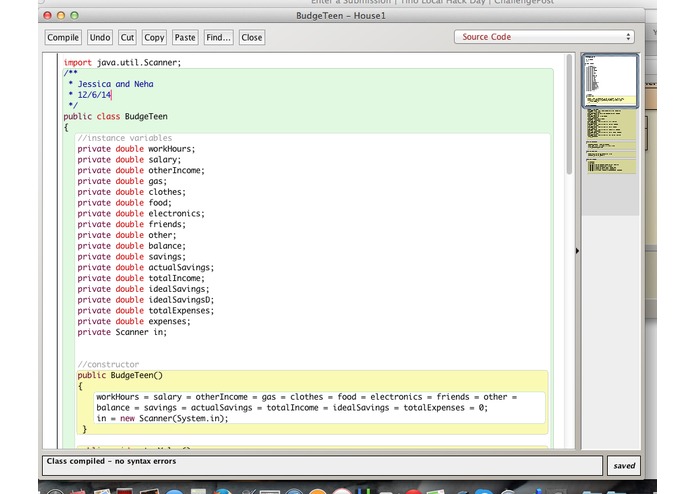Click the 'BudgeTeen – House1' window title
This screenshot has height=494, width=695.
point(341,16)
